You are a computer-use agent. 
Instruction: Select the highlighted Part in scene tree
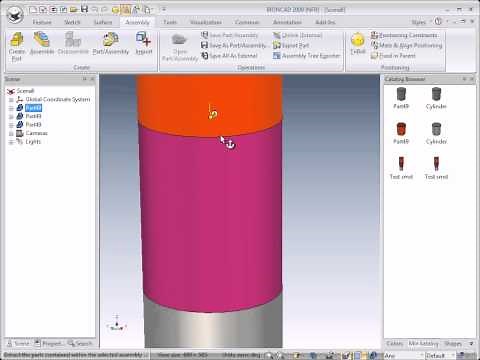[33, 108]
